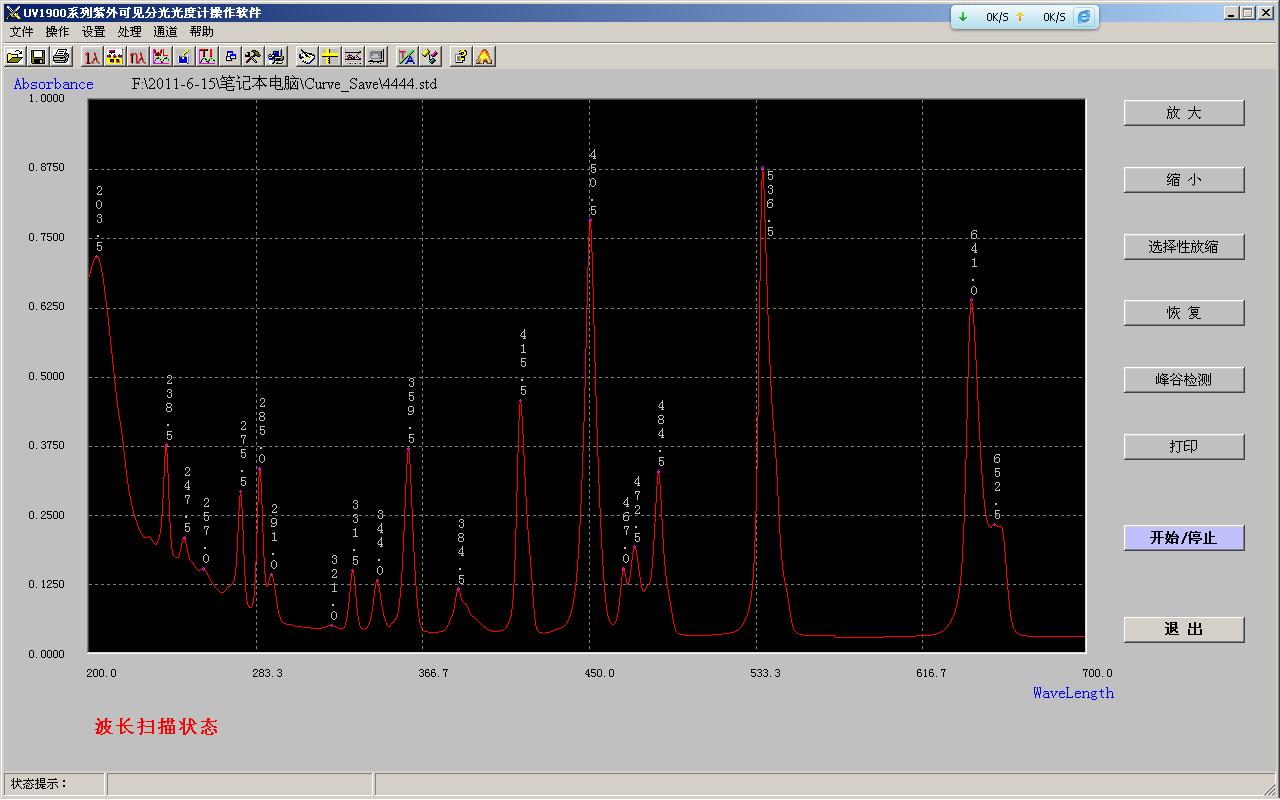
Task: Click the open folder toolbar icon
Action: 15,57
